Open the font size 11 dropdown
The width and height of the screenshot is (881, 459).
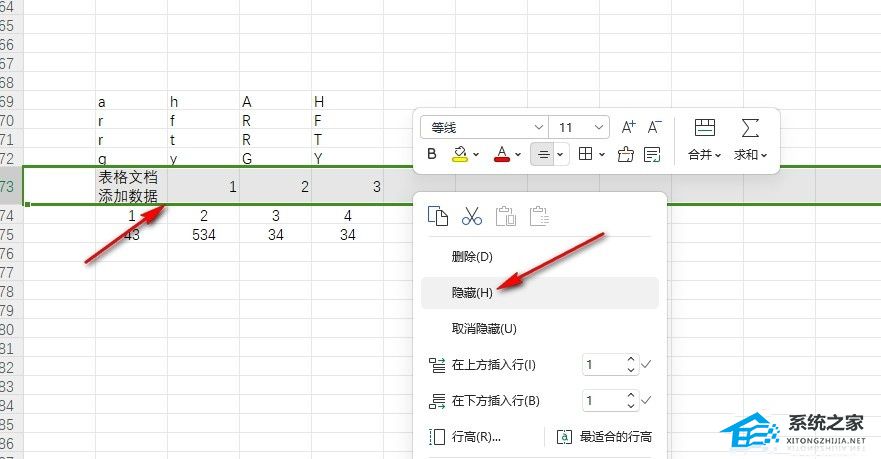599,128
